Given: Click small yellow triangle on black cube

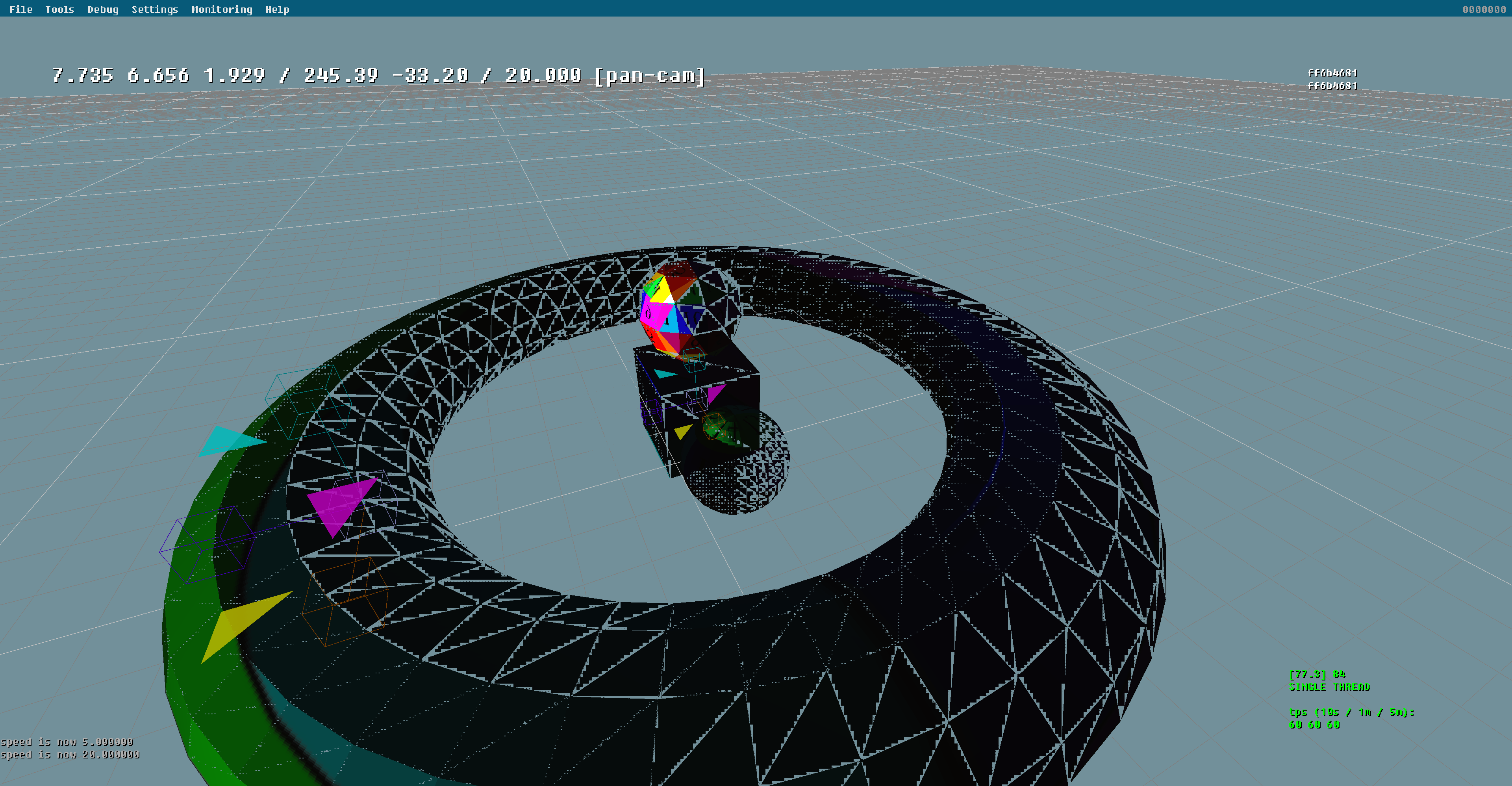Looking at the screenshot, I should click(x=682, y=432).
